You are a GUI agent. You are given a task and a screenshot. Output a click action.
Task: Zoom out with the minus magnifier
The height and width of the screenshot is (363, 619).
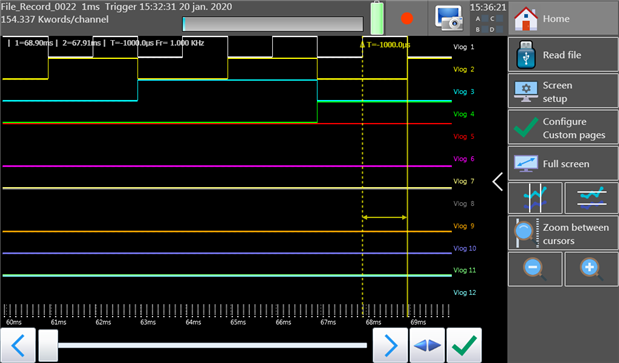click(x=535, y=269)
